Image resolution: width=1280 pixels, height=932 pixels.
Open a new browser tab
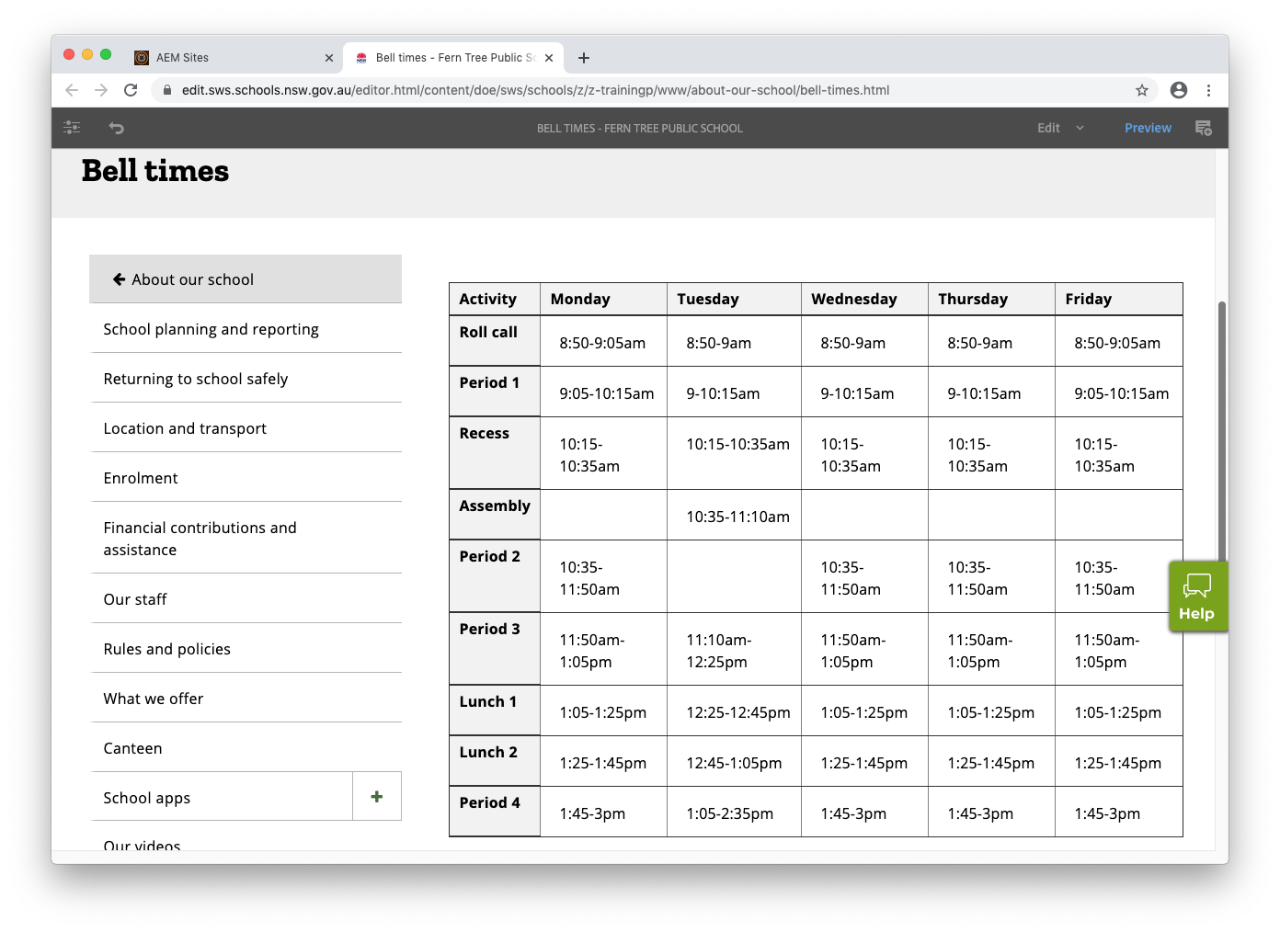(x=584, y=58)
